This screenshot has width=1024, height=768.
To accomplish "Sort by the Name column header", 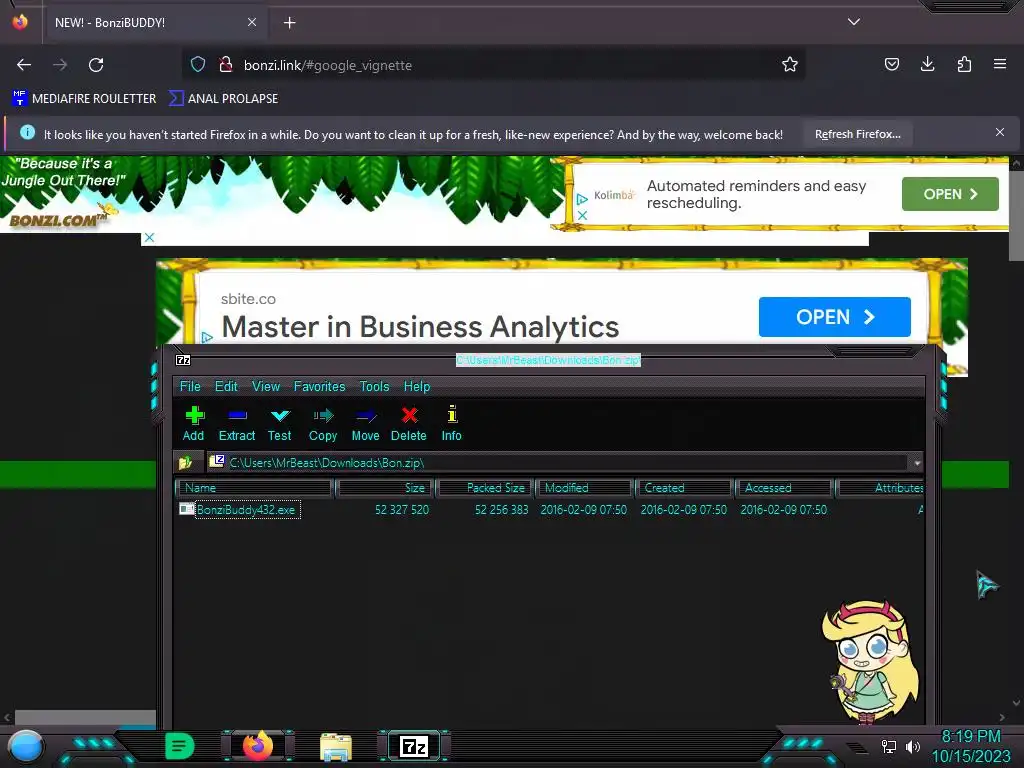I will 255,488.
